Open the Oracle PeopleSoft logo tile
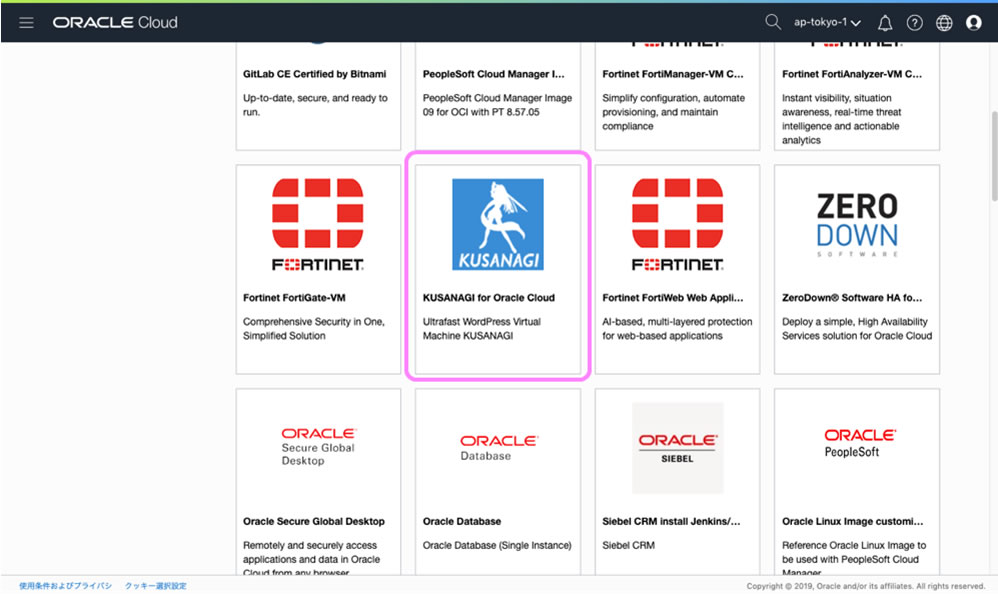 857,443
